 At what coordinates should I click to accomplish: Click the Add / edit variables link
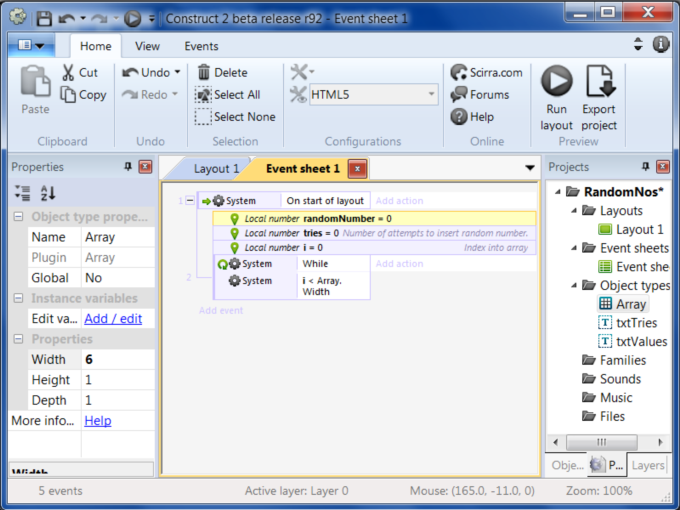pos(113,318)
